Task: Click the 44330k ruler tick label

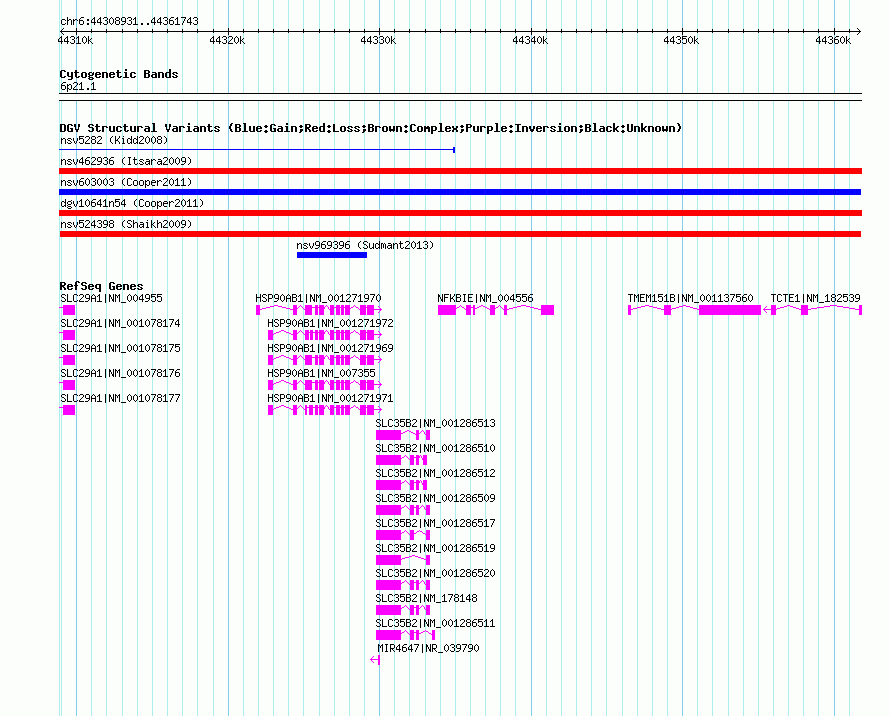Action: (378, 40)
